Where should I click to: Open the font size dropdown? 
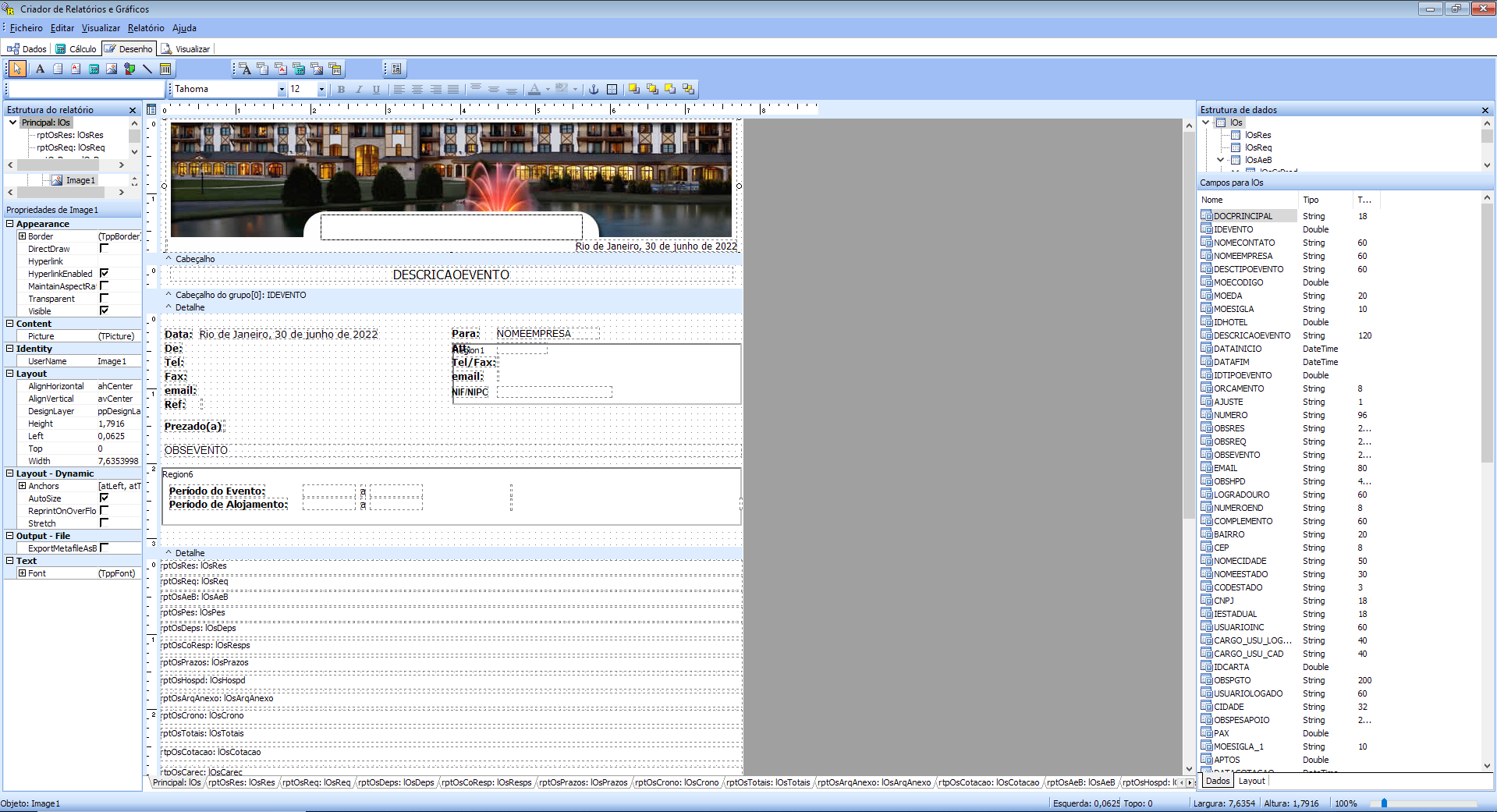(x=321, y=90)
